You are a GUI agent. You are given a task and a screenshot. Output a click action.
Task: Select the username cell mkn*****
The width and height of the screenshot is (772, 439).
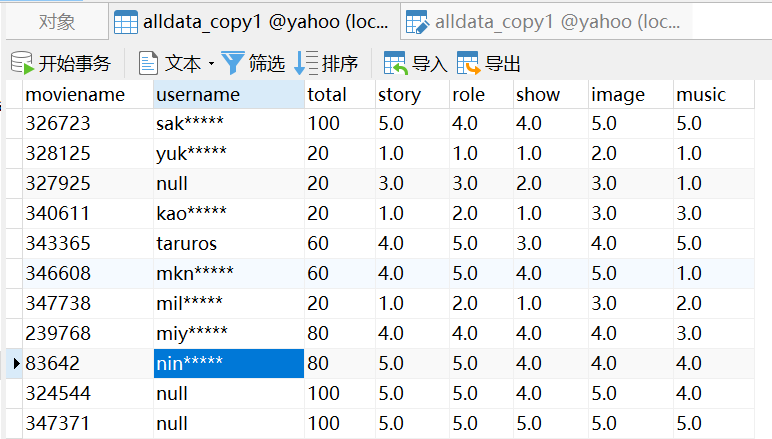tap(229, 274)
